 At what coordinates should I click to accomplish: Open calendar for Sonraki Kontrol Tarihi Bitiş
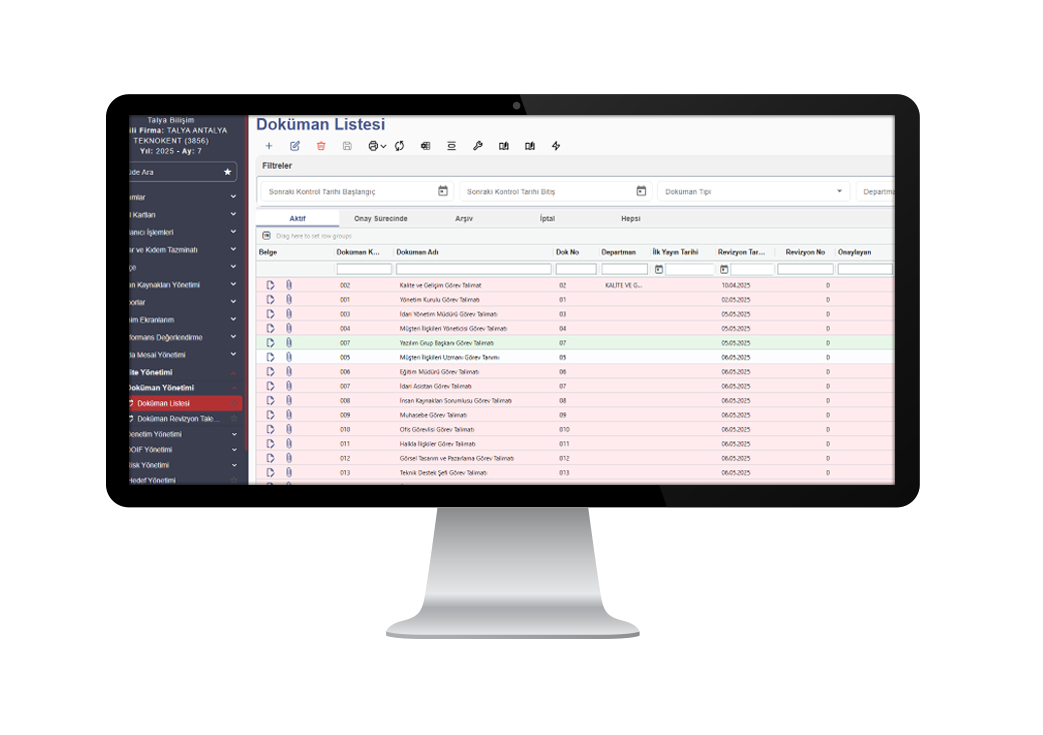point(641,191)
